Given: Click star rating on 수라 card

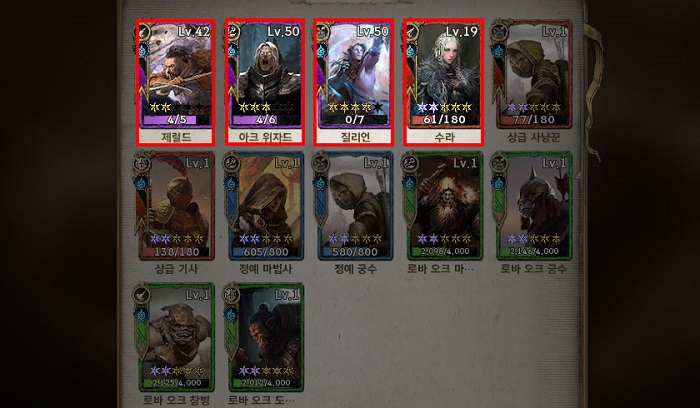Looking at the screenshot, I should click(x=444, y=108).
